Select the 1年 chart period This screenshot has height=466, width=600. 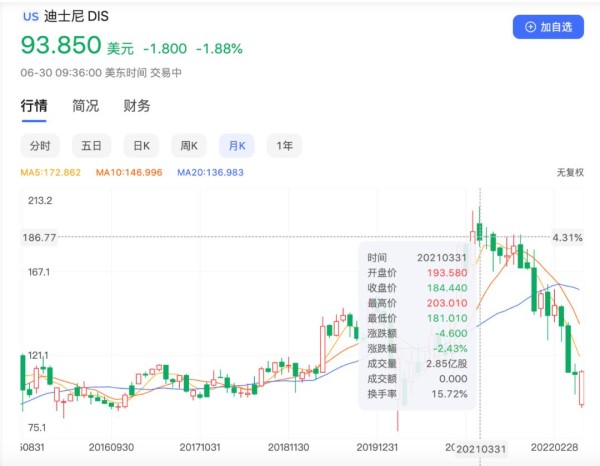[x=284, y=146]
